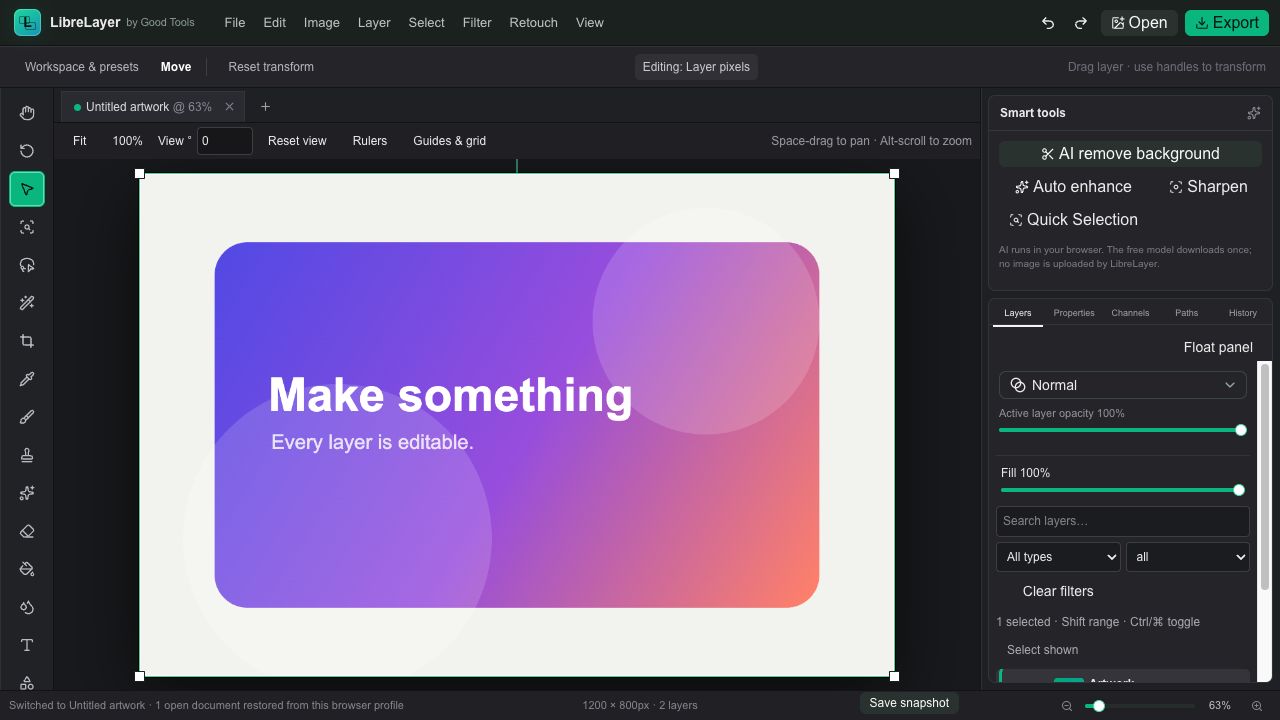Click Save snapshot
This screenshot has height=720, width=1280.
(909, 703)
